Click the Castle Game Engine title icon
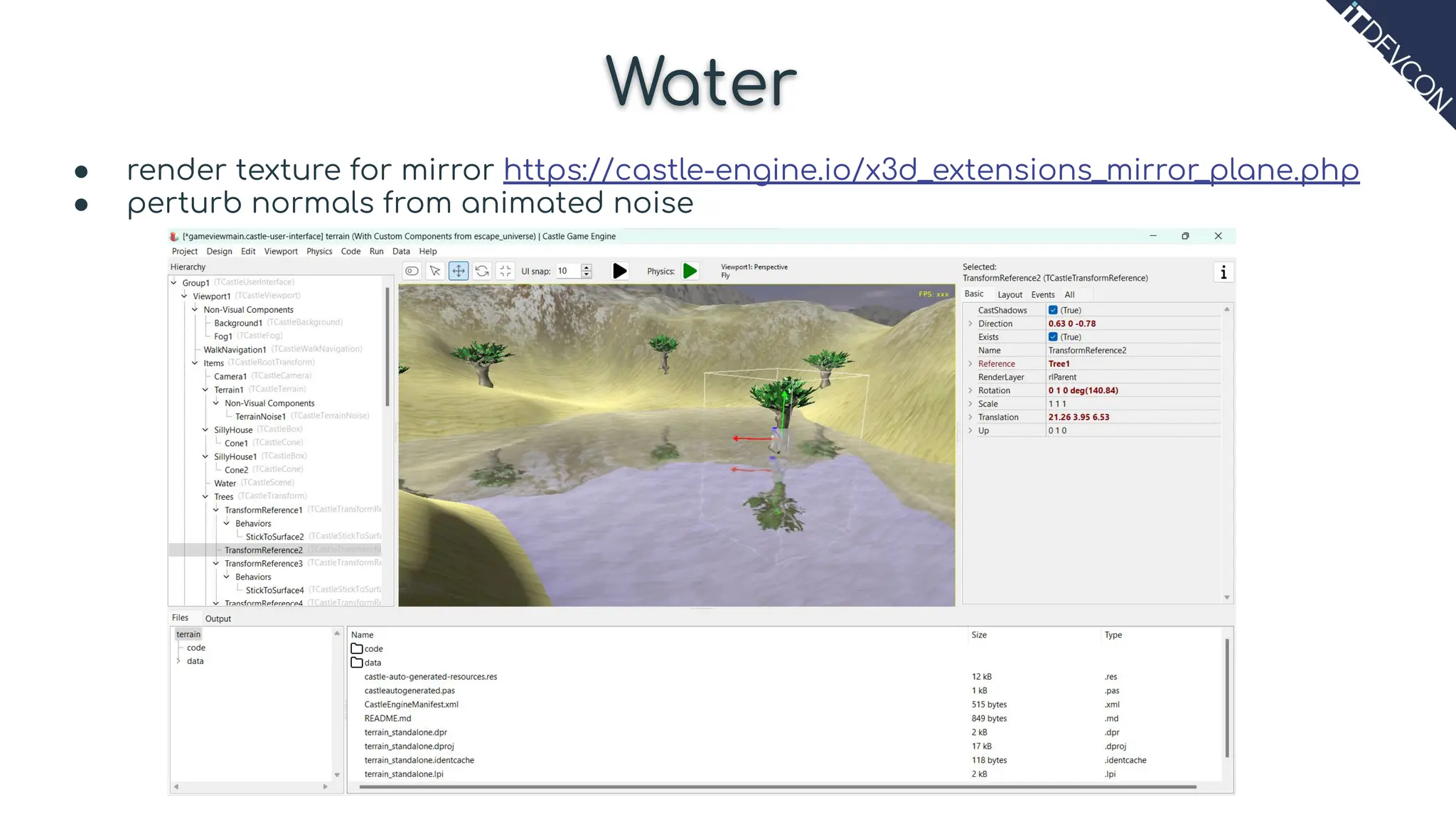This screenshot has height=819, width=1456. click(174, 236)
